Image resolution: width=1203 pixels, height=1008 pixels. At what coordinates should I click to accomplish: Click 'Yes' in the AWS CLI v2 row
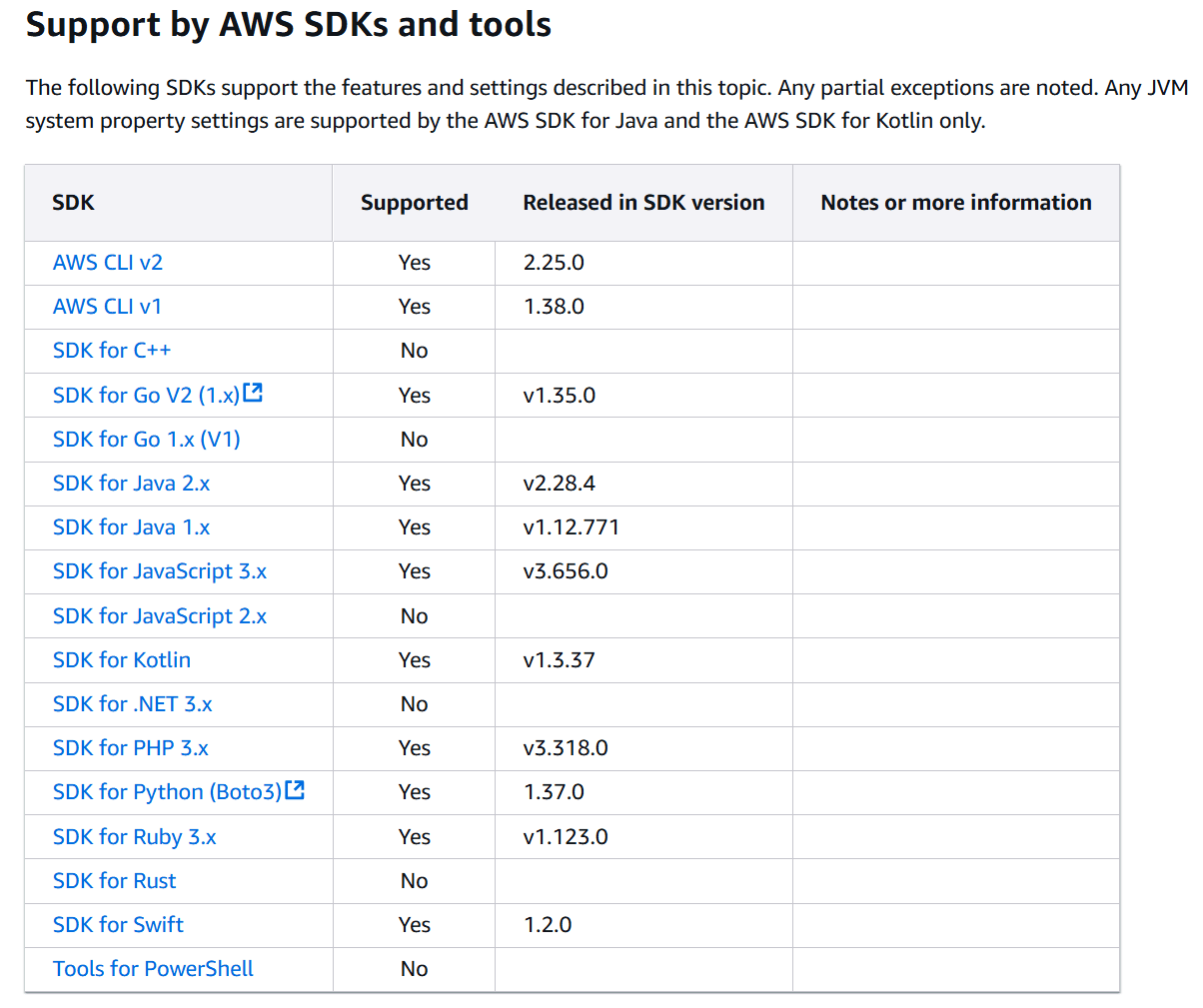click(x=414, y=263)
